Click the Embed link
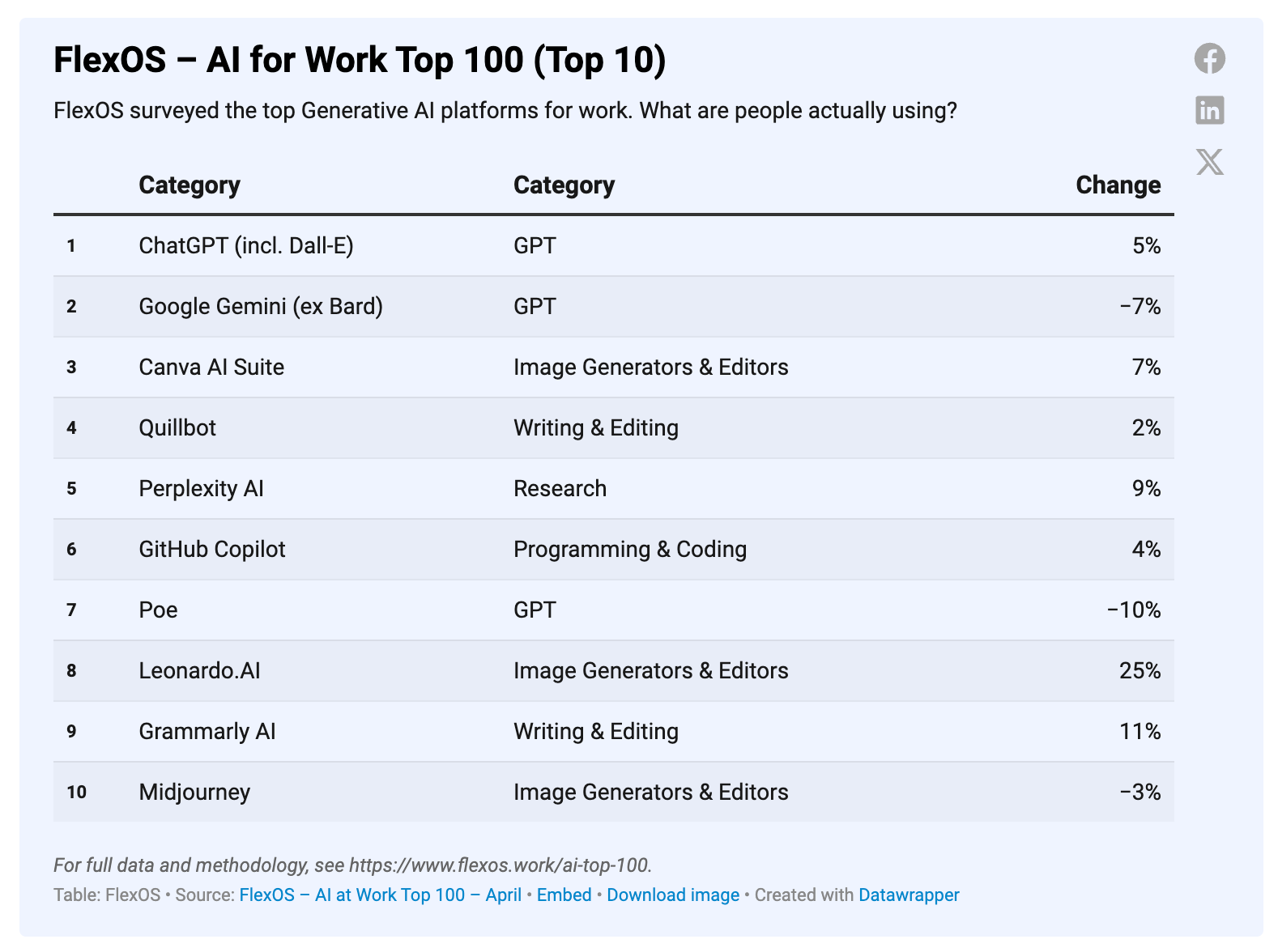1278x952 pixels. click(x=564, y=895)
